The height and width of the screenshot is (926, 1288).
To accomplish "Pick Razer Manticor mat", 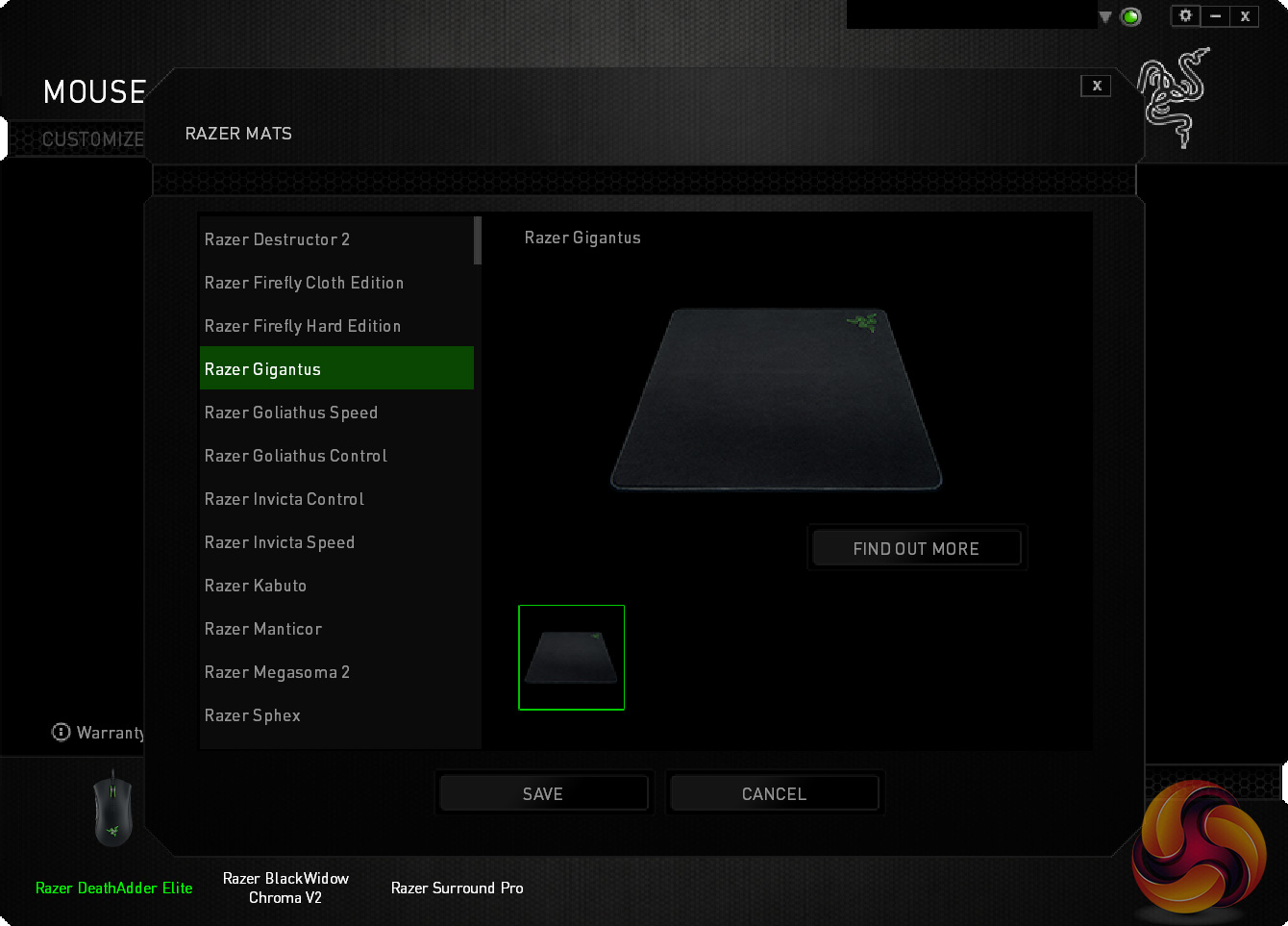I will coord(336,629).
